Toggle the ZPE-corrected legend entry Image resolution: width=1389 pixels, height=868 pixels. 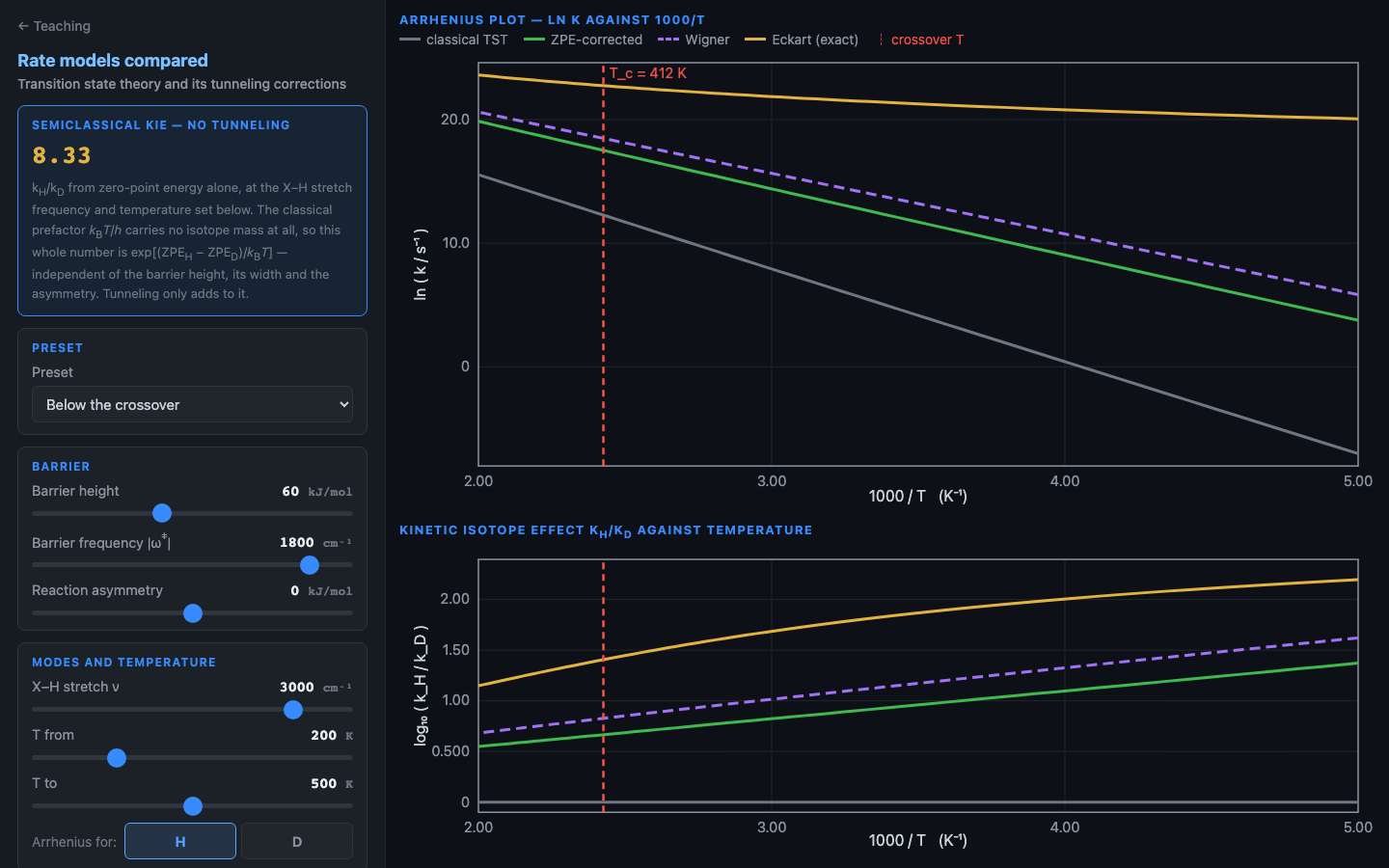(x=583, y=40)
